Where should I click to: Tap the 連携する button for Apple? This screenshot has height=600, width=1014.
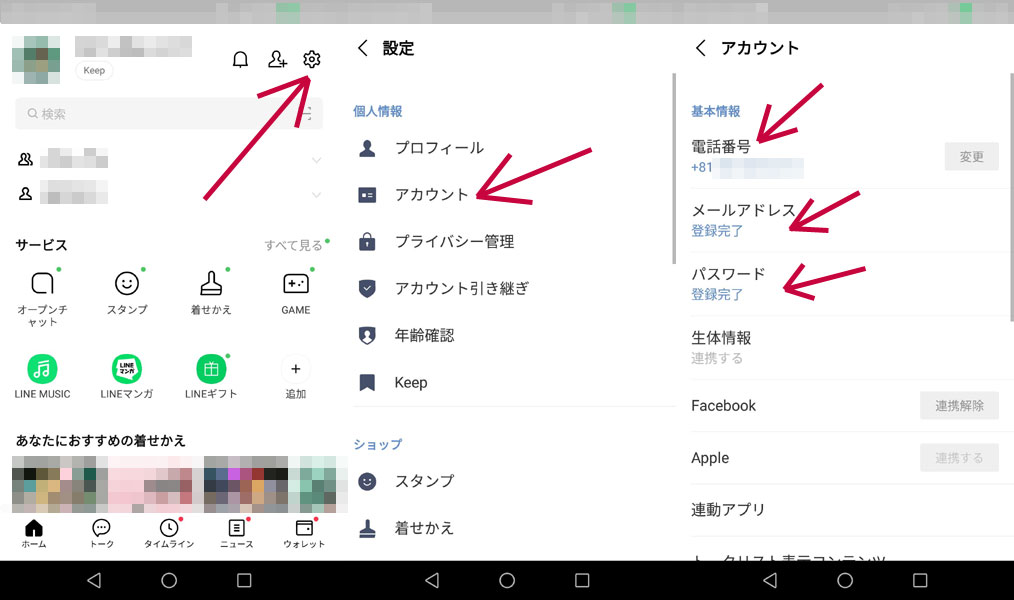tap(958, 458)
